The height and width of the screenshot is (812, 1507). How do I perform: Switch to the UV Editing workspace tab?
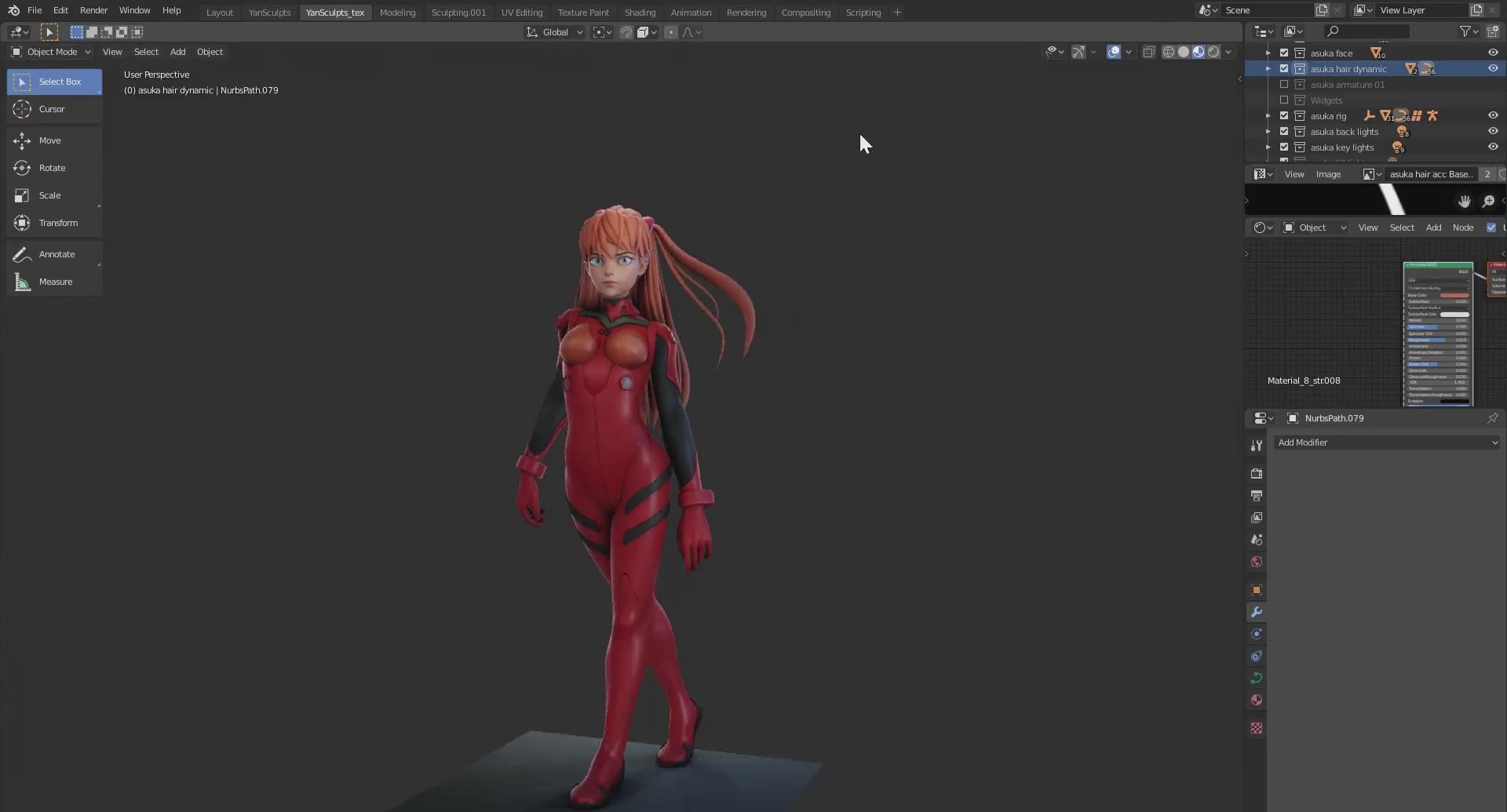click(x=522, y=13)
